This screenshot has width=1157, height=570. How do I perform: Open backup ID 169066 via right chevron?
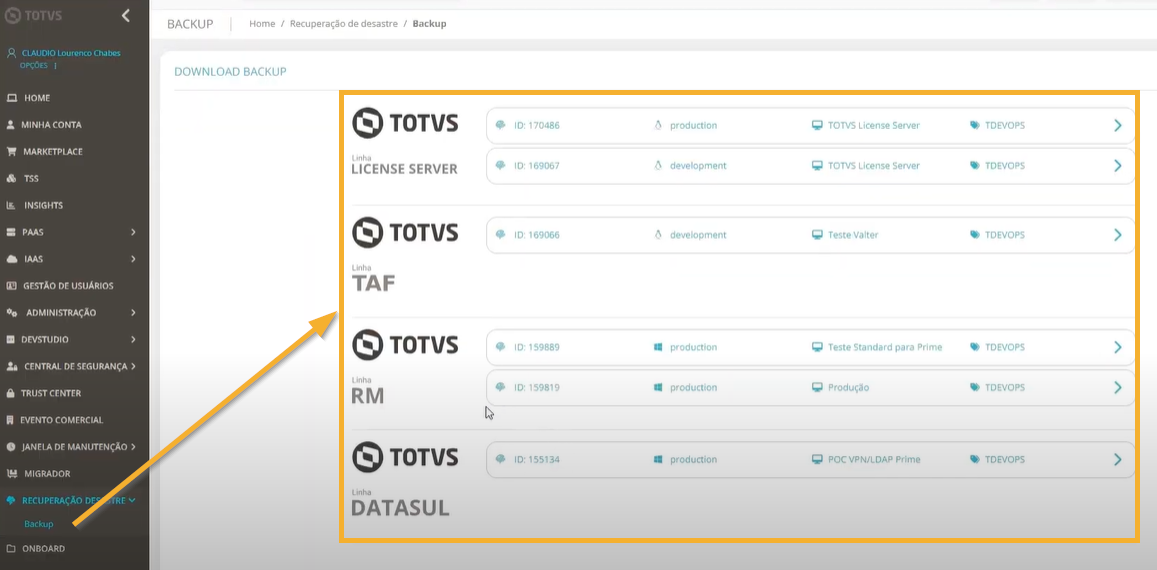click(1118, 235)
